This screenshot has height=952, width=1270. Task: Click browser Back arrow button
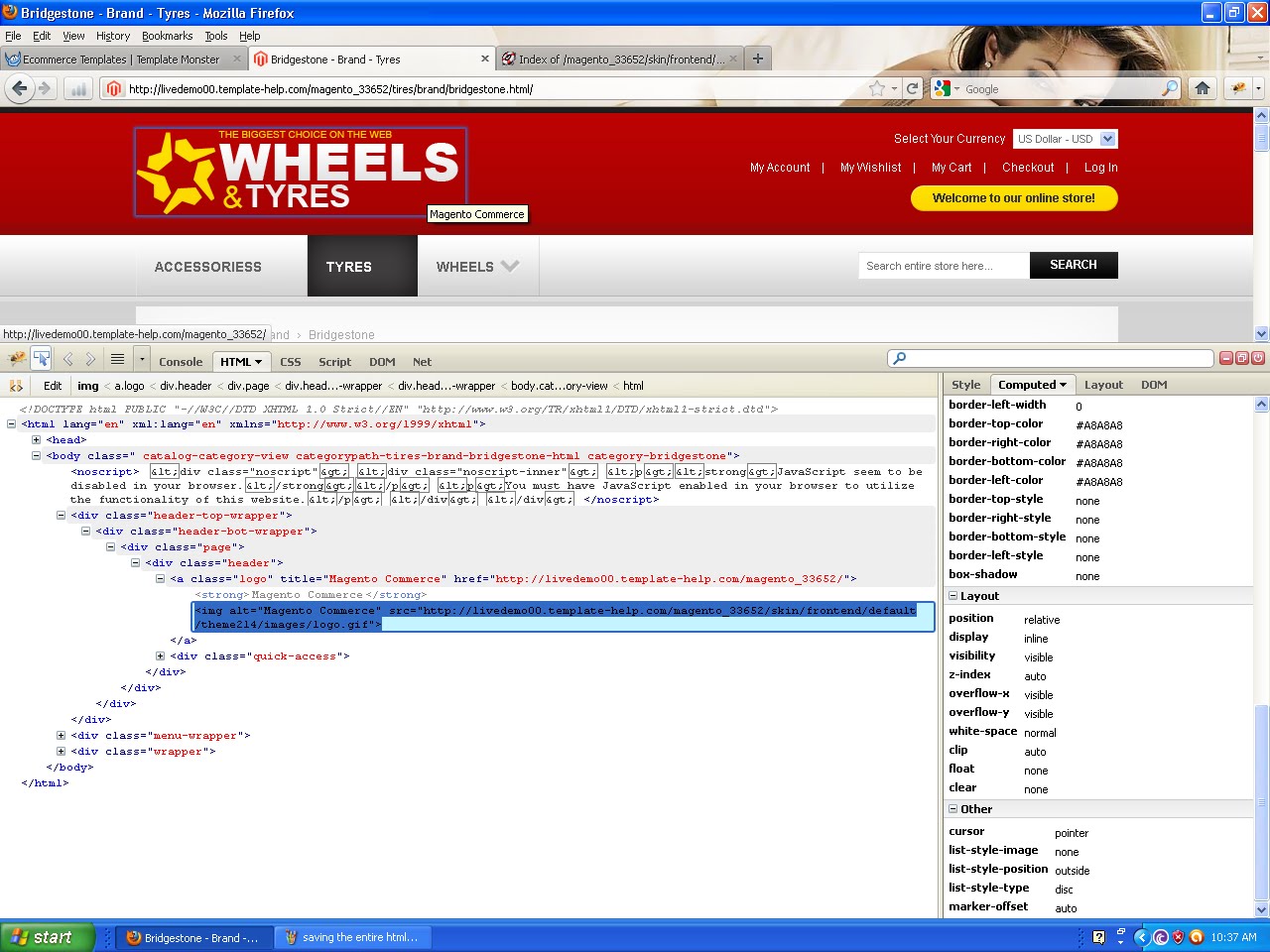click(19, 88)
